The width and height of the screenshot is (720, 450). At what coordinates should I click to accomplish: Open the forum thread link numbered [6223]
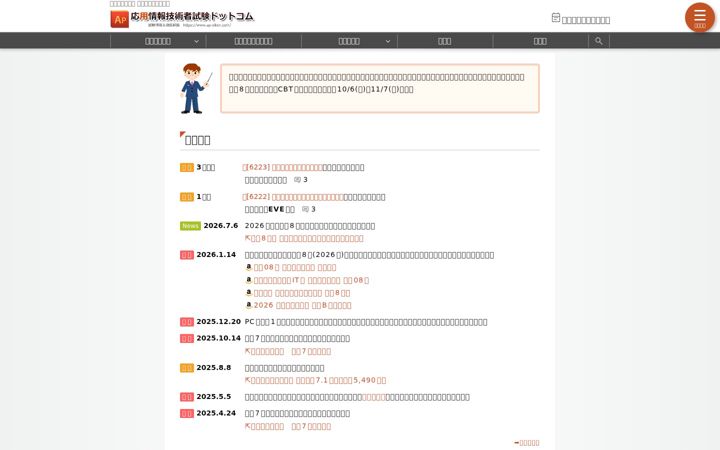point(282,167)
